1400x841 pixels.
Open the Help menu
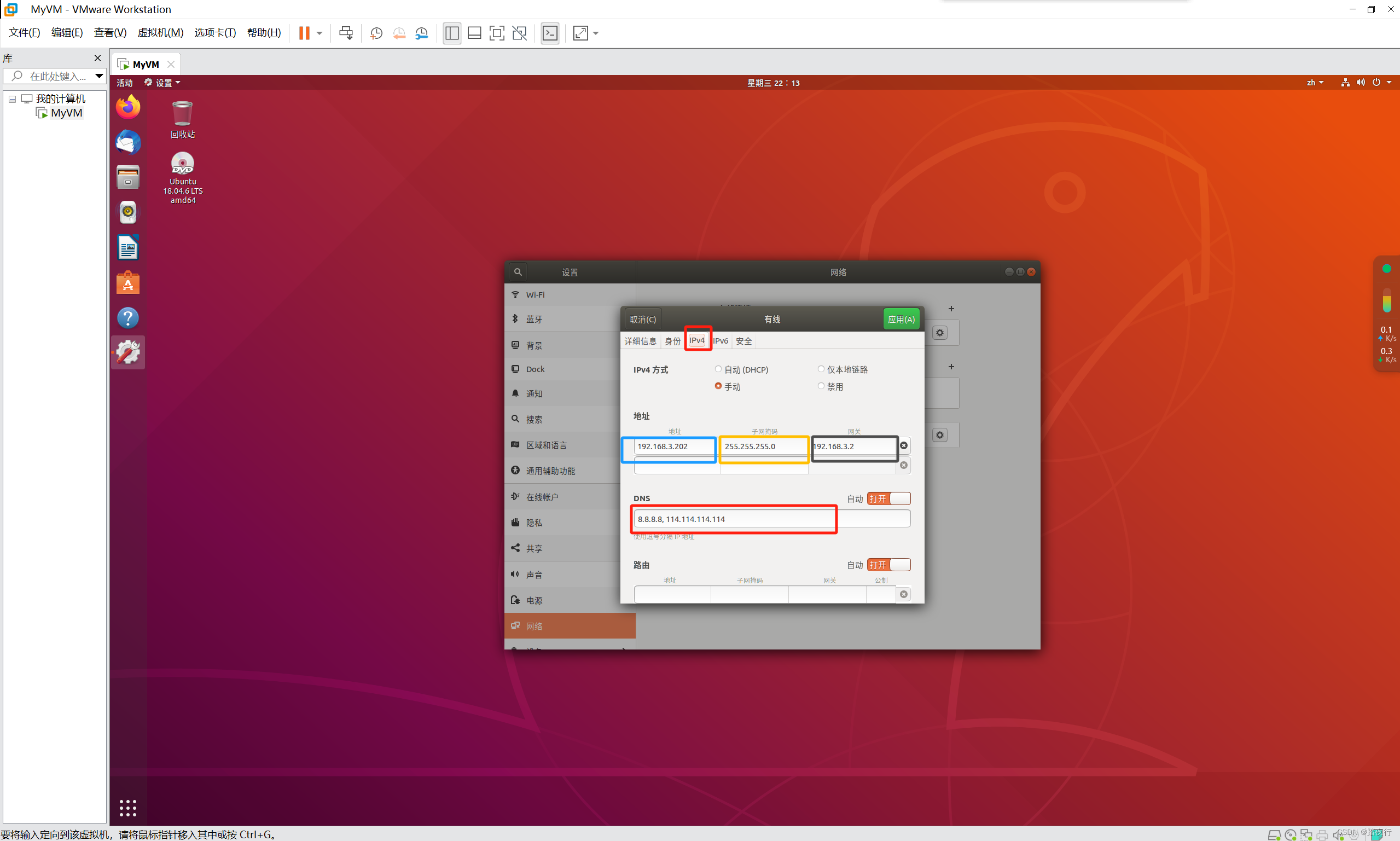264,33
